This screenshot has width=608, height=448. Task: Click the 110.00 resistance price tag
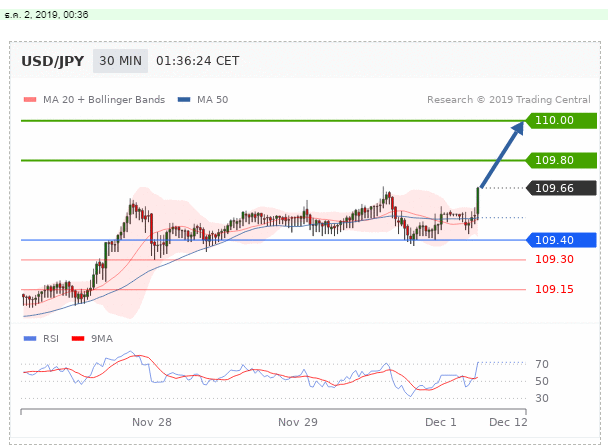coord(561,120)
